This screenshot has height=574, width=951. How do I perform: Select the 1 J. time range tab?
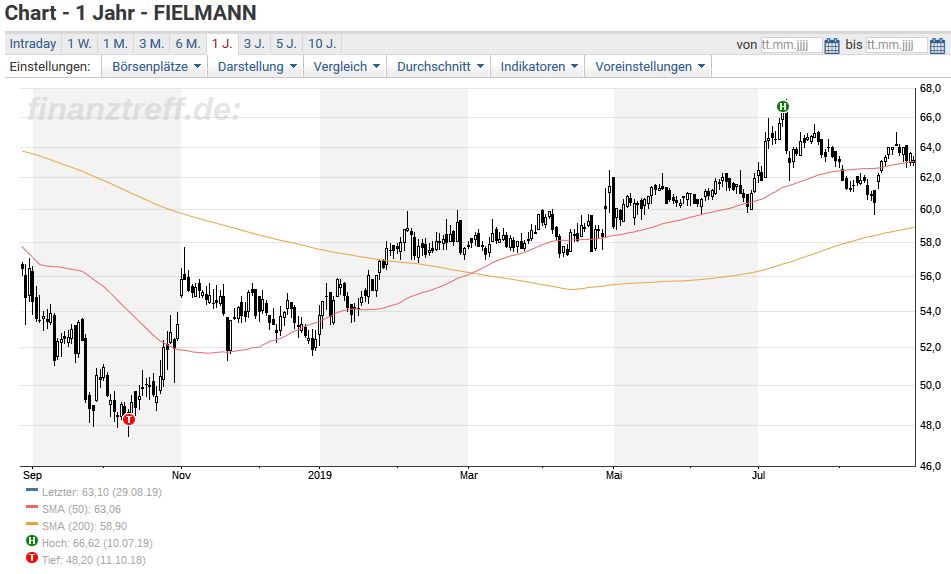pyautogui.click(x=222, y=44)
